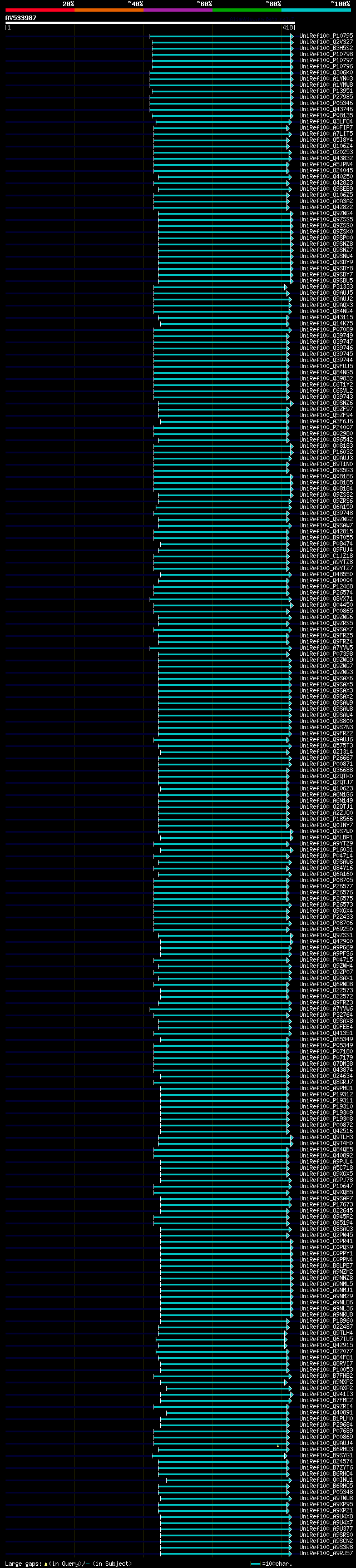The image size is (356, 1568).
Task: Select label UniRef100_Q9ZWG4
Action: [x=325, y=214]
